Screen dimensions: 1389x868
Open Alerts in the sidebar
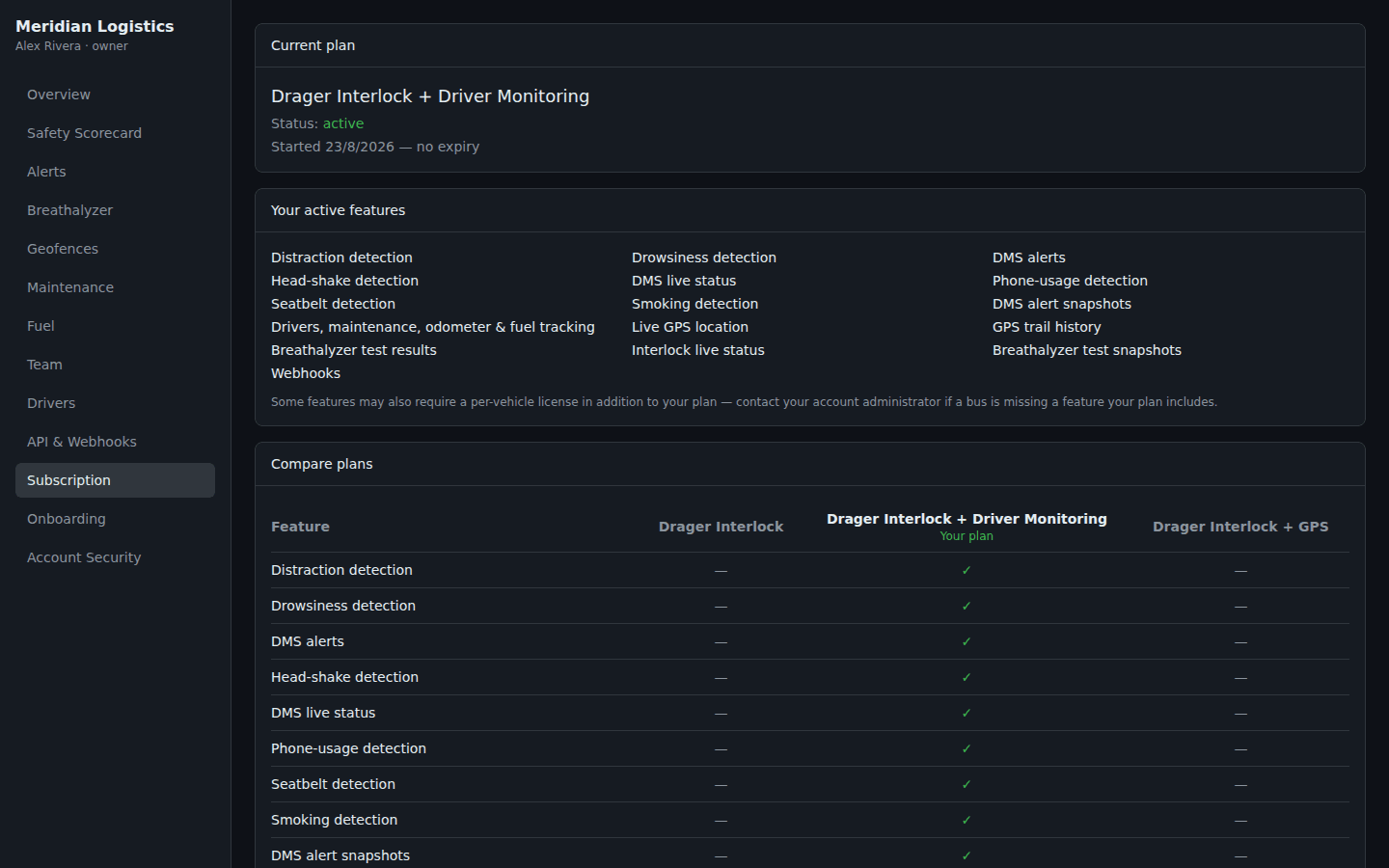coord(115,172)
